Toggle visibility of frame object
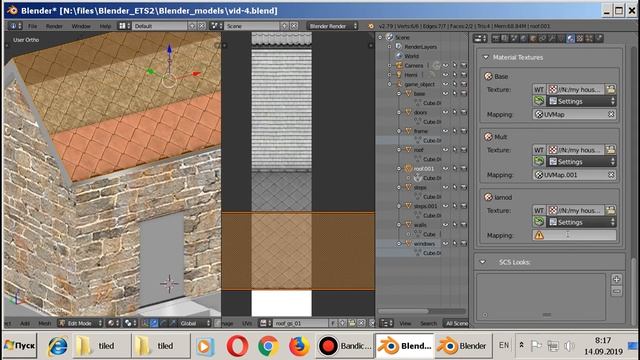 pyautogui.click(x=445, y=131)
